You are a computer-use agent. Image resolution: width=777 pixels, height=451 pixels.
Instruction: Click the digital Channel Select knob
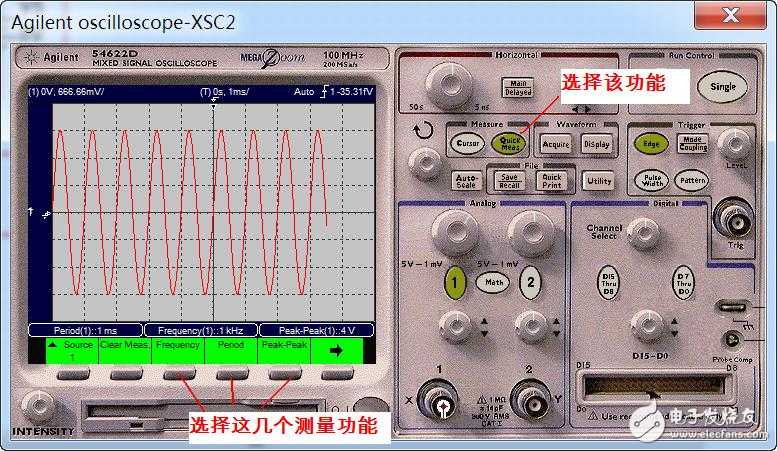coord(643,232)
